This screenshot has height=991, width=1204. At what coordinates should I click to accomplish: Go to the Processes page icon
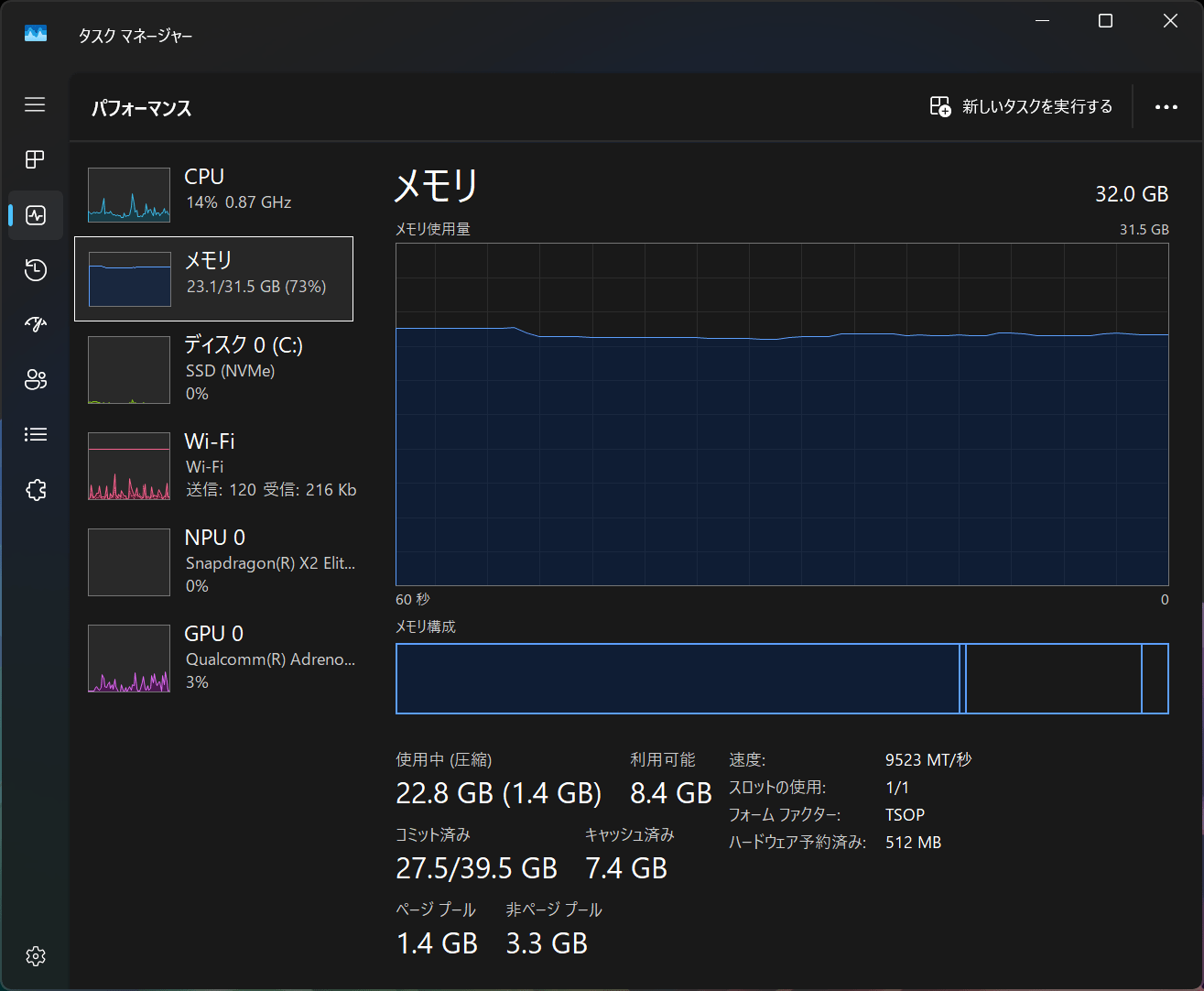point(35,159)
